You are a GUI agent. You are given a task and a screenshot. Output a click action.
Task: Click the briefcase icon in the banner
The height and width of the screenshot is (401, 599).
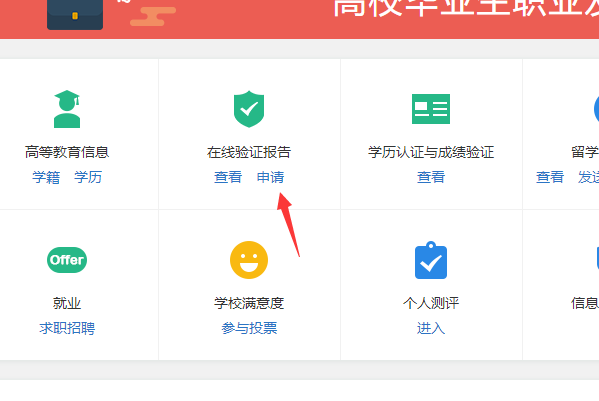(x=75, y=15)
